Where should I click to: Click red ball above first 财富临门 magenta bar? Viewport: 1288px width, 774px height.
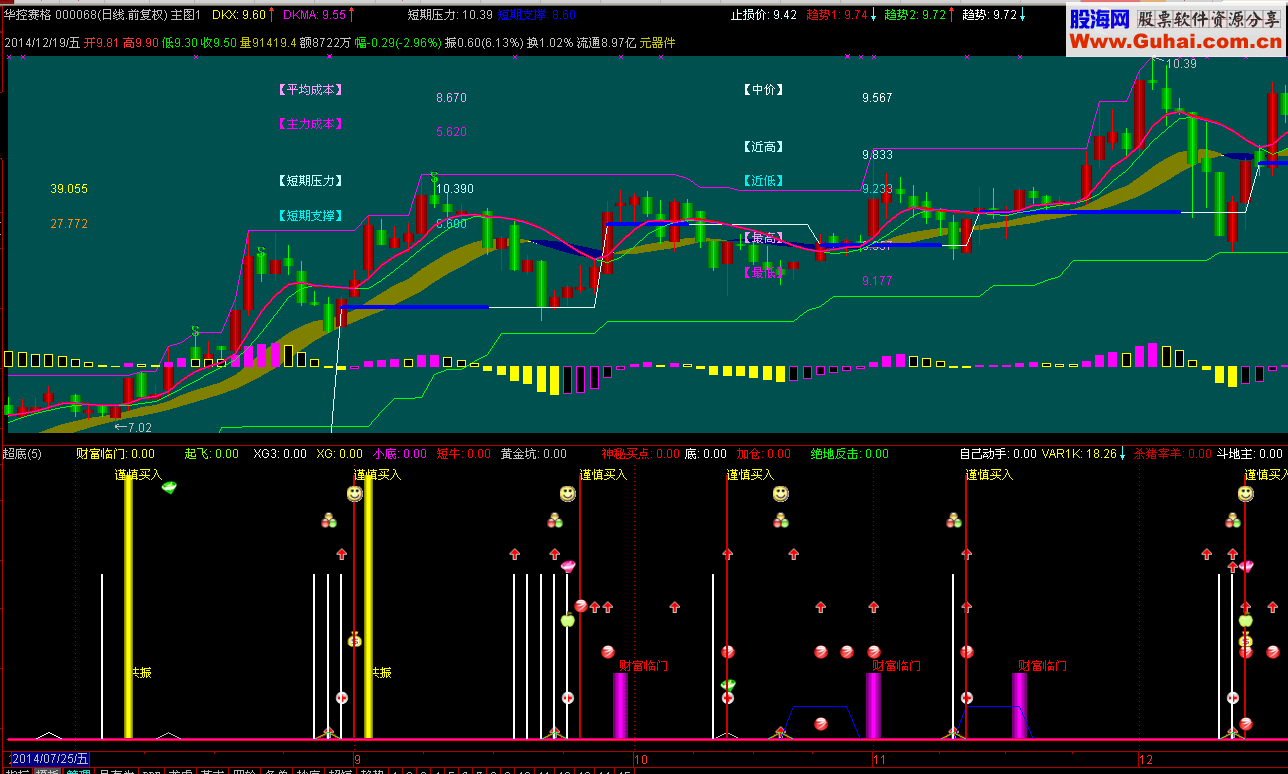coord(607,652)
